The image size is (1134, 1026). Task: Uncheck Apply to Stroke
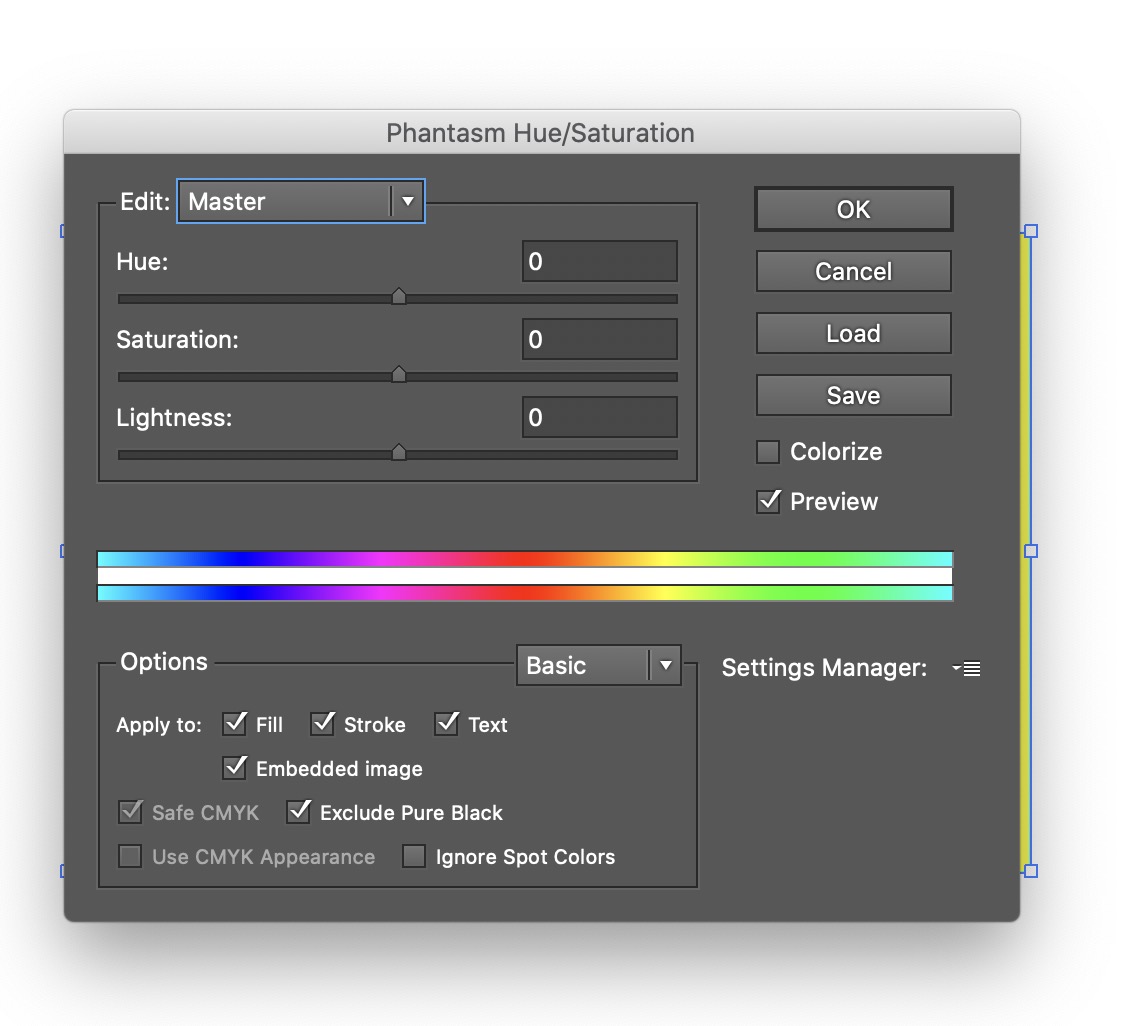pyautogui.click(x=322, y=724)
